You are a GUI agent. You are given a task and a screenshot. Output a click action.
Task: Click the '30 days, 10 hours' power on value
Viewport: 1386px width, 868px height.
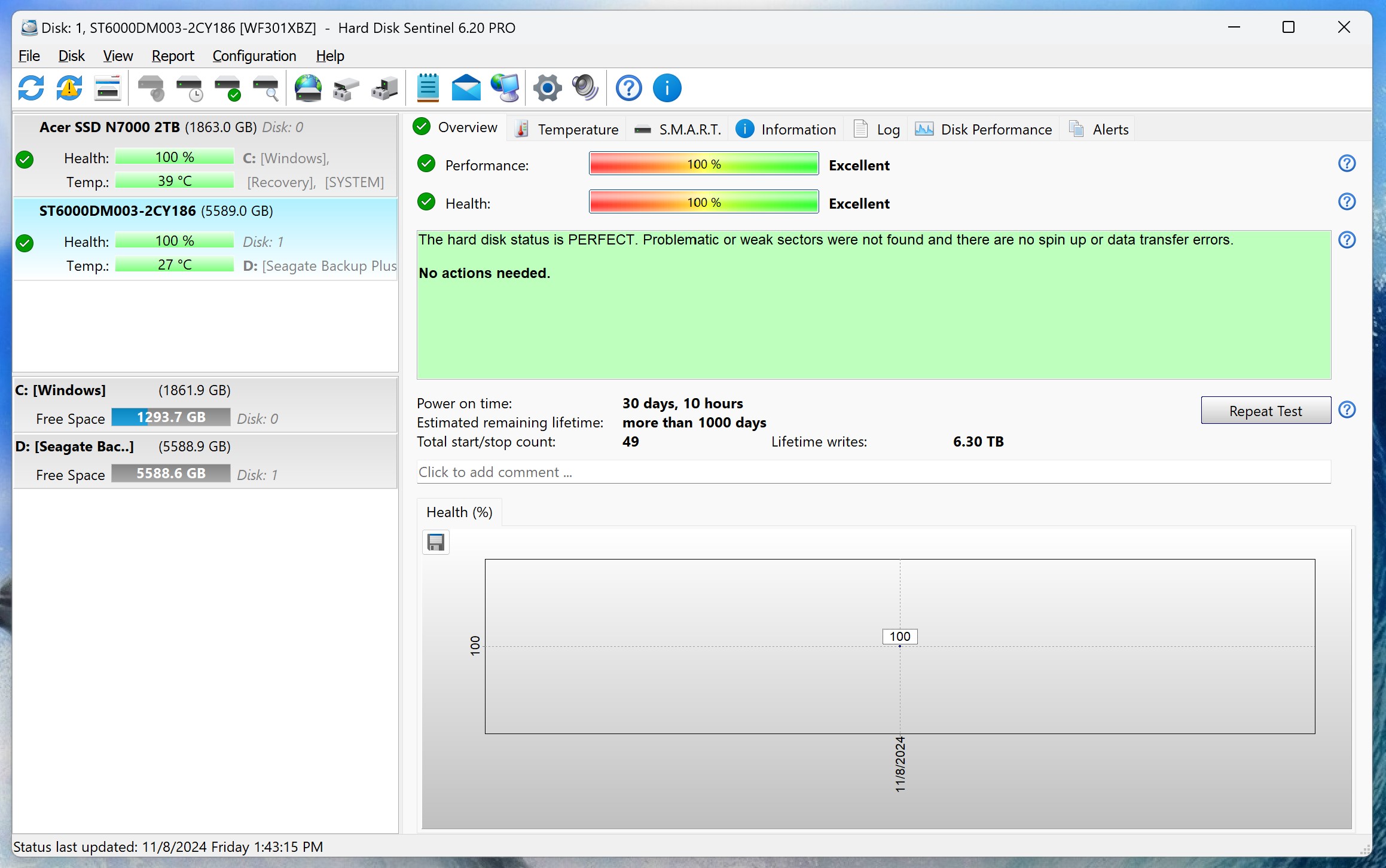click(x=683, y=404)
